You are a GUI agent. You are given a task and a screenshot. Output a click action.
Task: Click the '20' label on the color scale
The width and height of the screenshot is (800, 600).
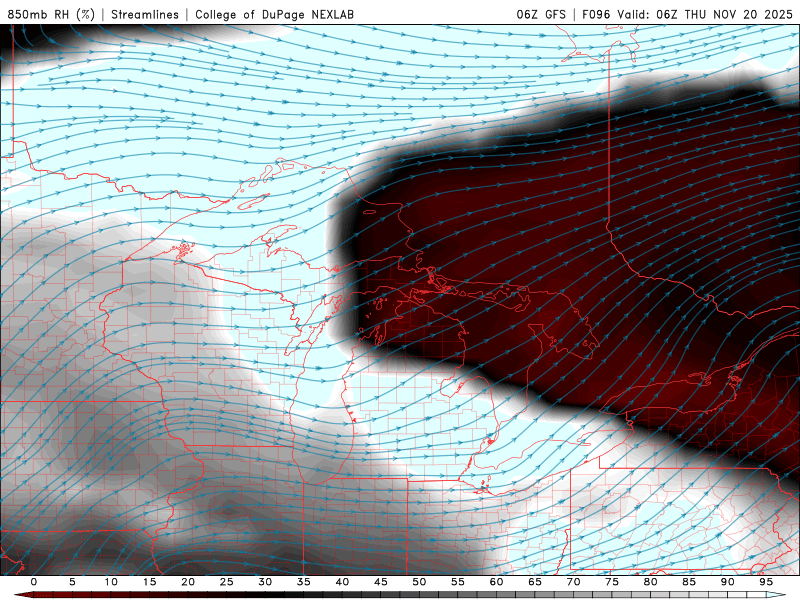188,582
